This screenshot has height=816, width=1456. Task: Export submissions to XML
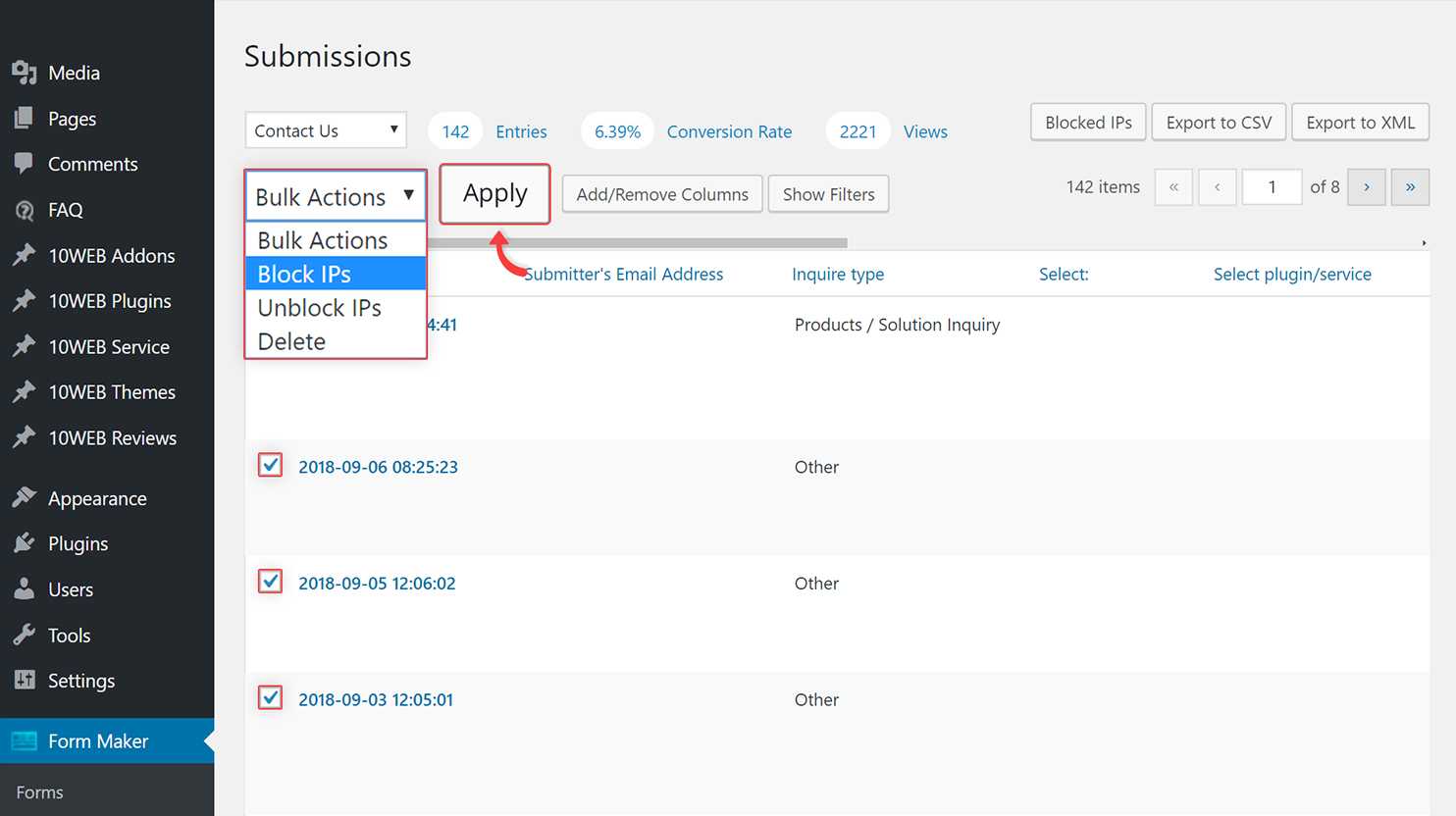click(1360, 123)
